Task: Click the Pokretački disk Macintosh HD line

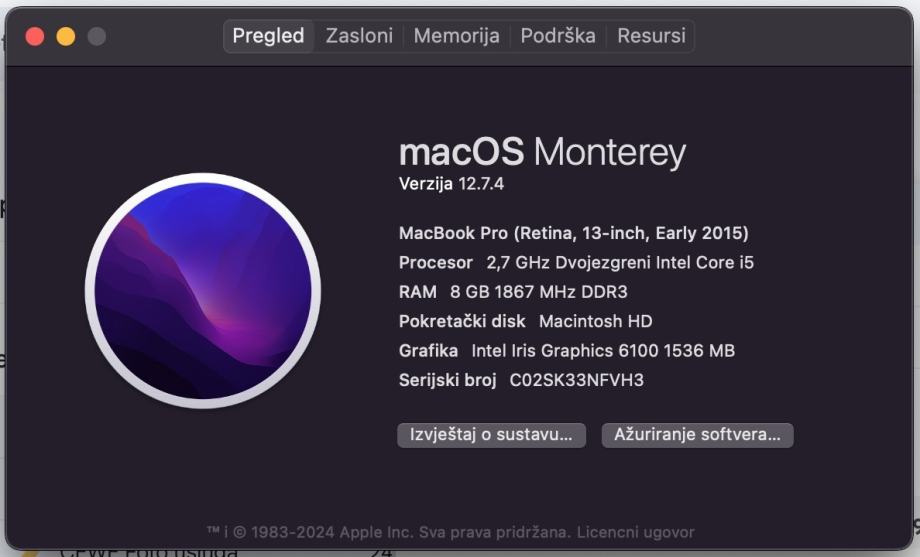Action: 525,321
